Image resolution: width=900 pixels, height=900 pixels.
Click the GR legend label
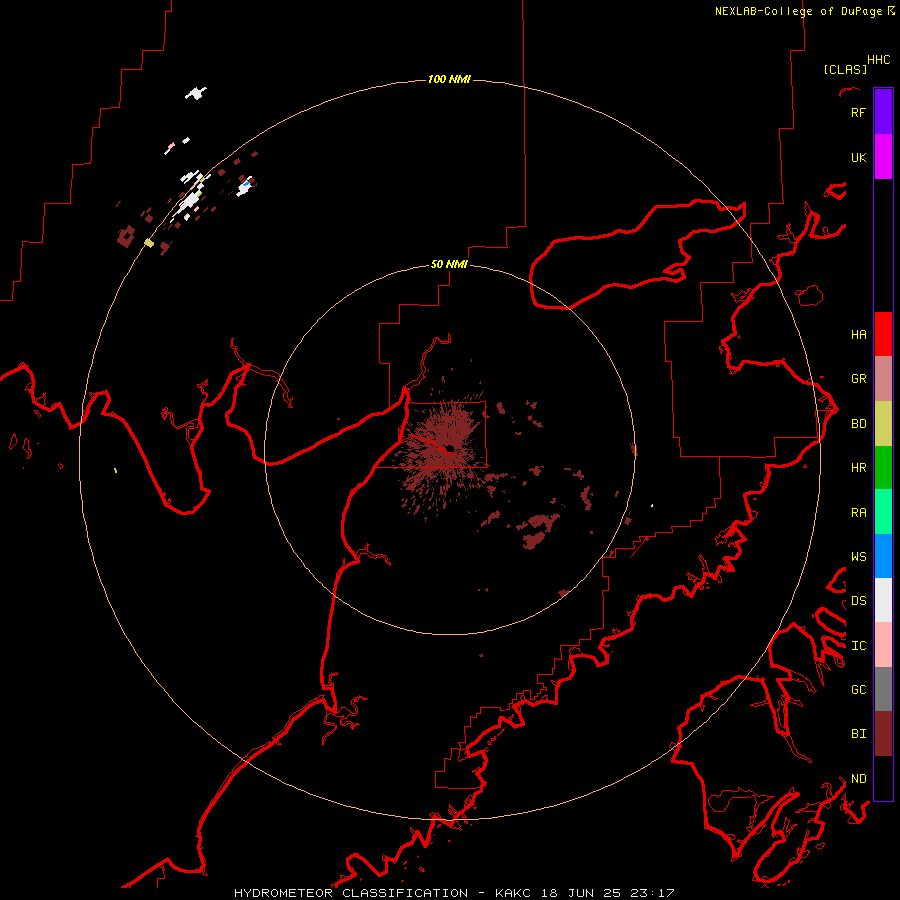tap(858, 378)
